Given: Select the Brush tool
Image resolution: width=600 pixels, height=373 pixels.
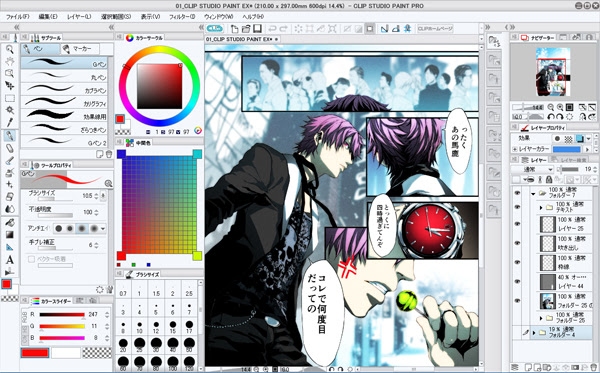Looking at the screenshot, I should [10, 161].
